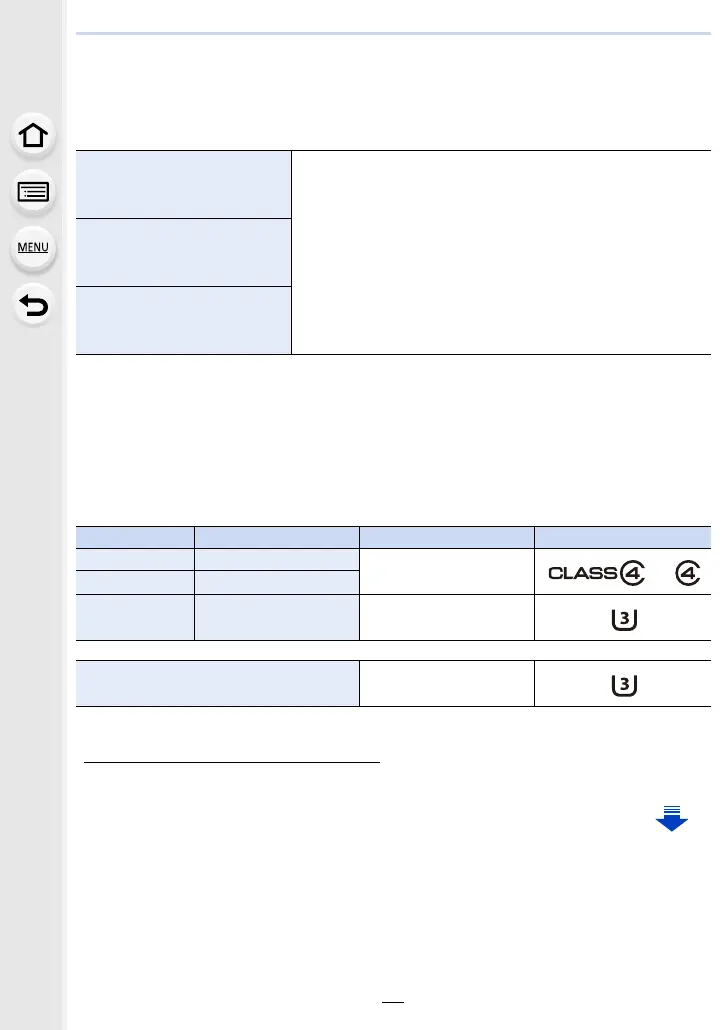Viewport: 724px width, 1030px height.
Task: Click the CLASS 4 speed class logo
Action: pyautogui.click(x=595, y=574)
